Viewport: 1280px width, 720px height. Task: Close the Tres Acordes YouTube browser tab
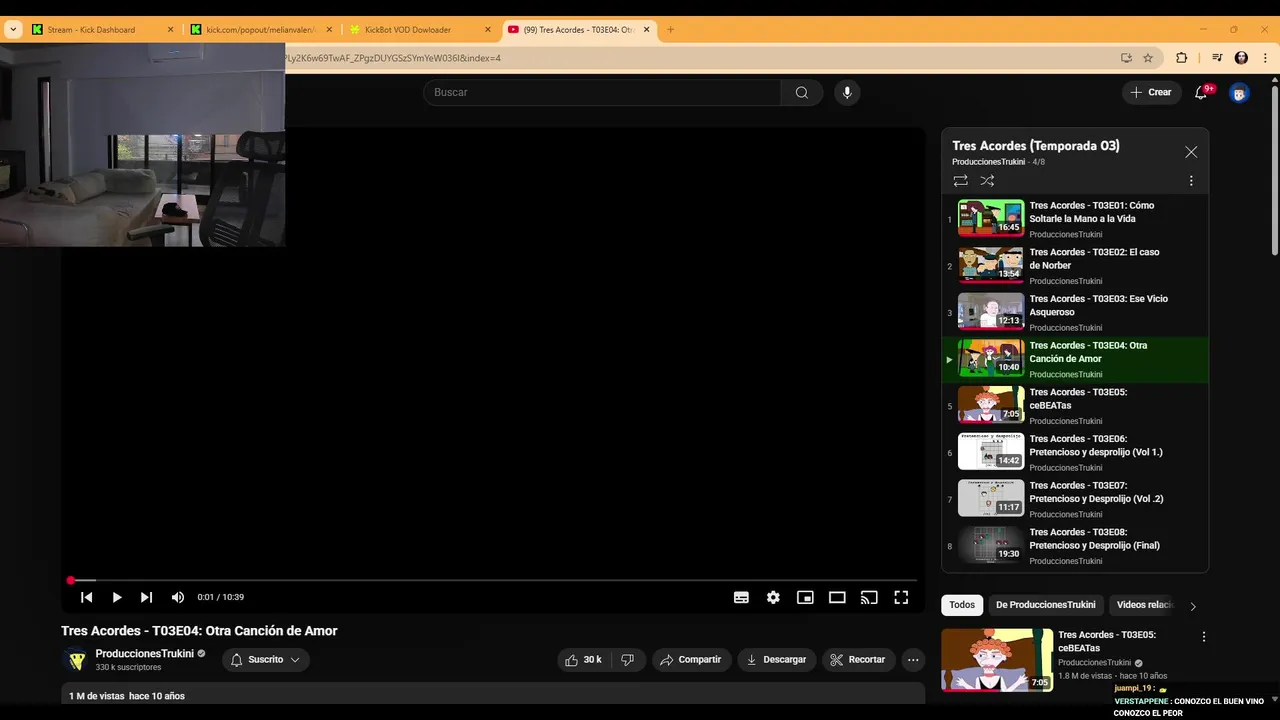[x=647, y=30]
